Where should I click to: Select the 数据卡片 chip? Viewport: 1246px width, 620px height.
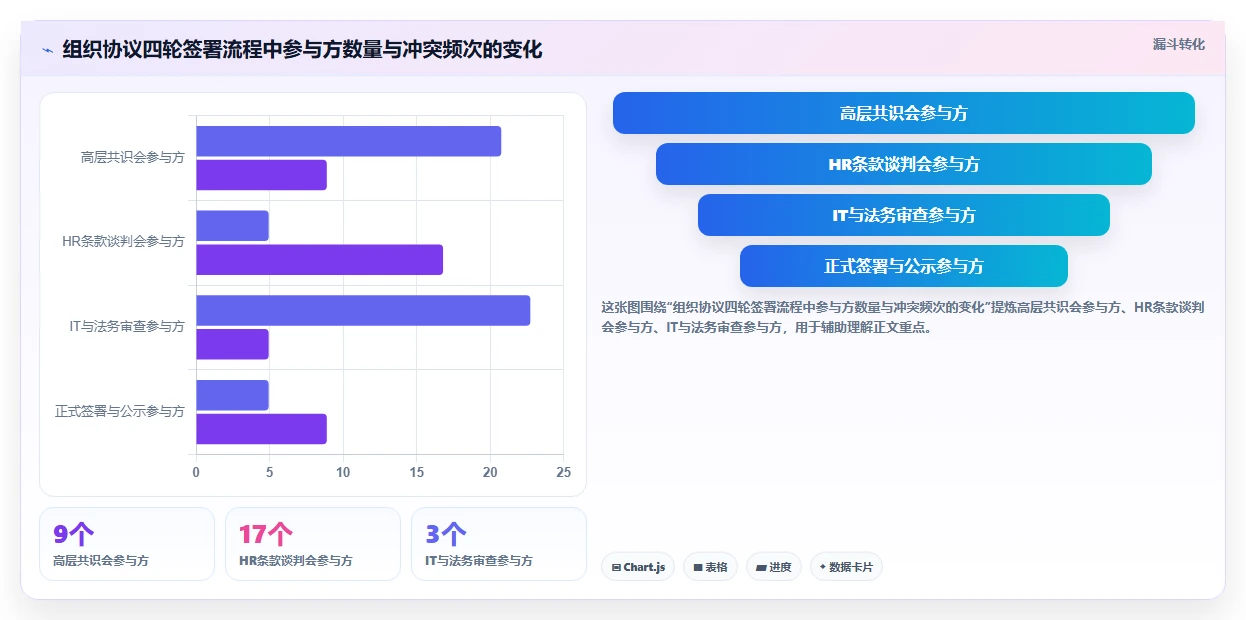[846, 567]
